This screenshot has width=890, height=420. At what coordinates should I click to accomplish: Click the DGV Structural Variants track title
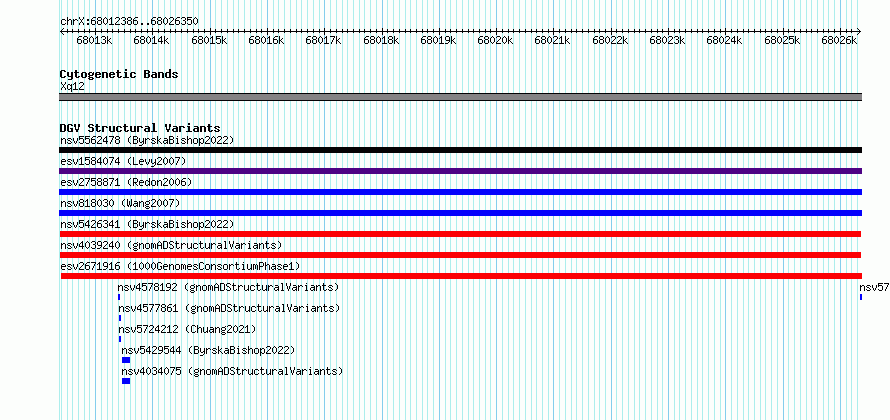[140, 128]
